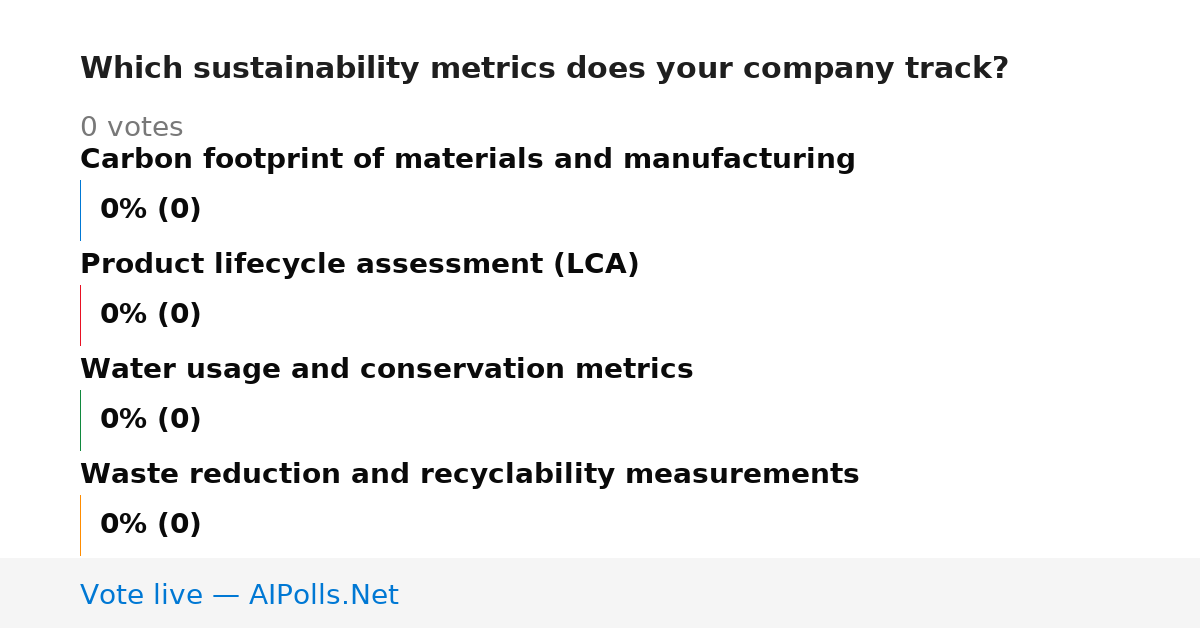Click the 0% (0) result under Product lifecycle
This screenshot has width=1200, height=628.
point(150,315)
